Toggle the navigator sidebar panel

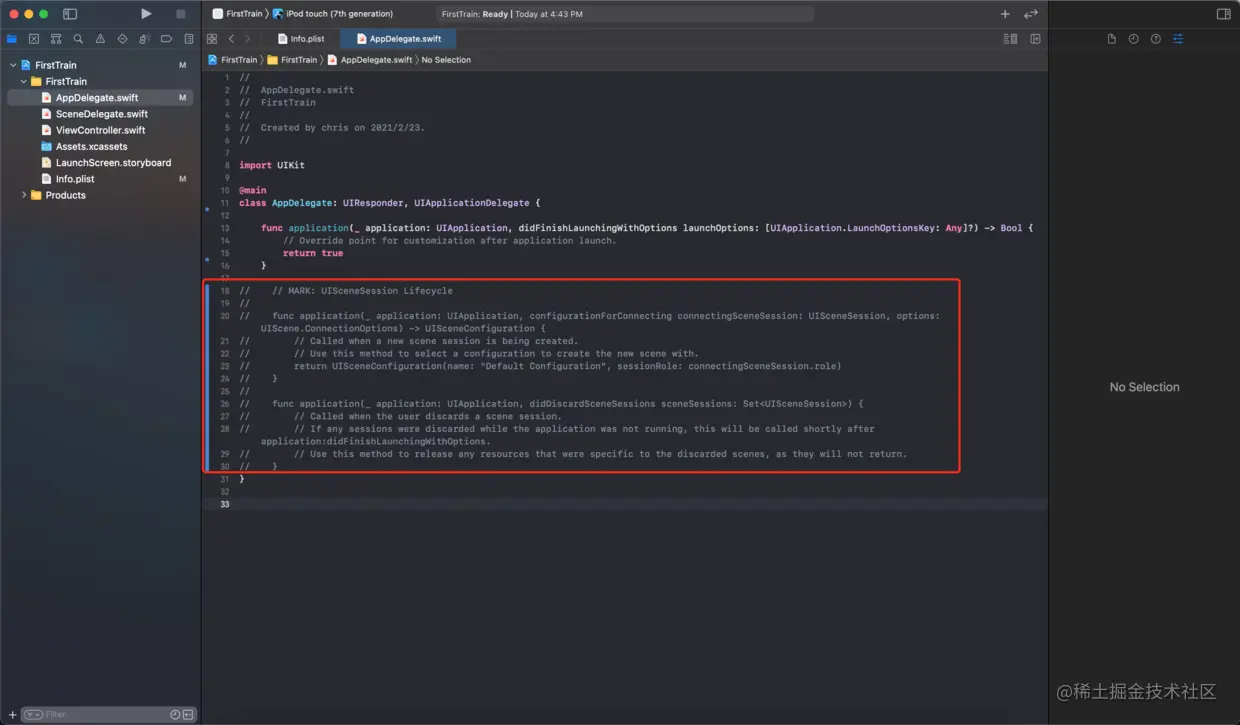70,14
